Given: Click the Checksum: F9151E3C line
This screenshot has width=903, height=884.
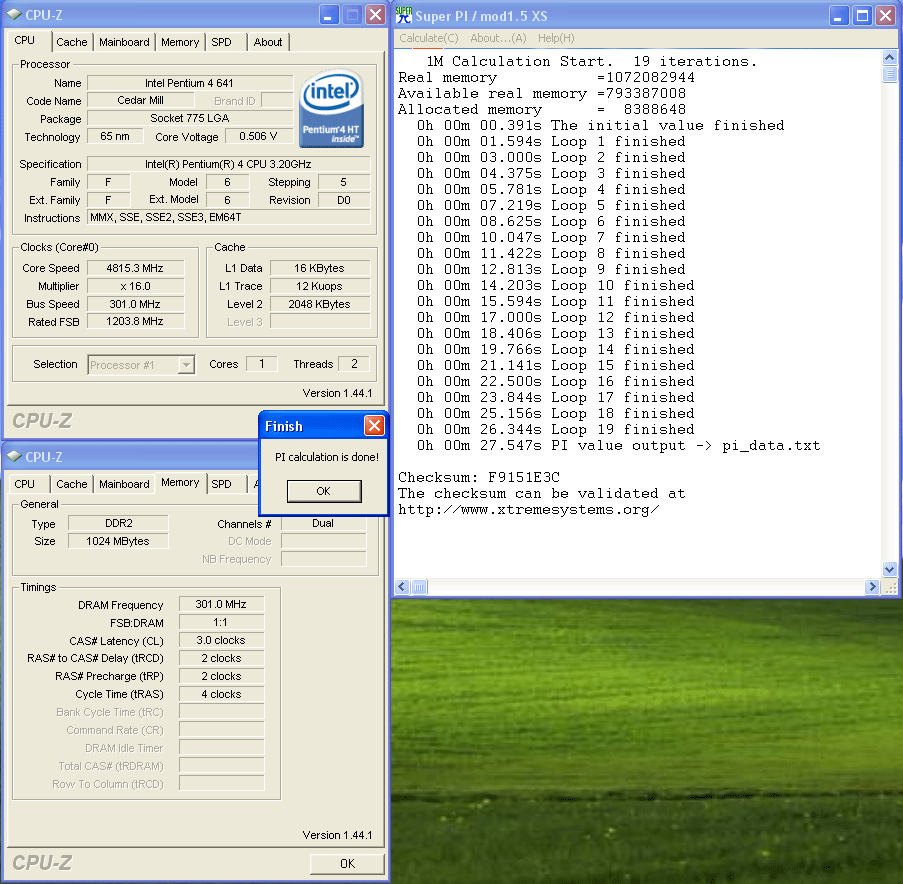Looking at the screenshot, I should click(479, 477).
